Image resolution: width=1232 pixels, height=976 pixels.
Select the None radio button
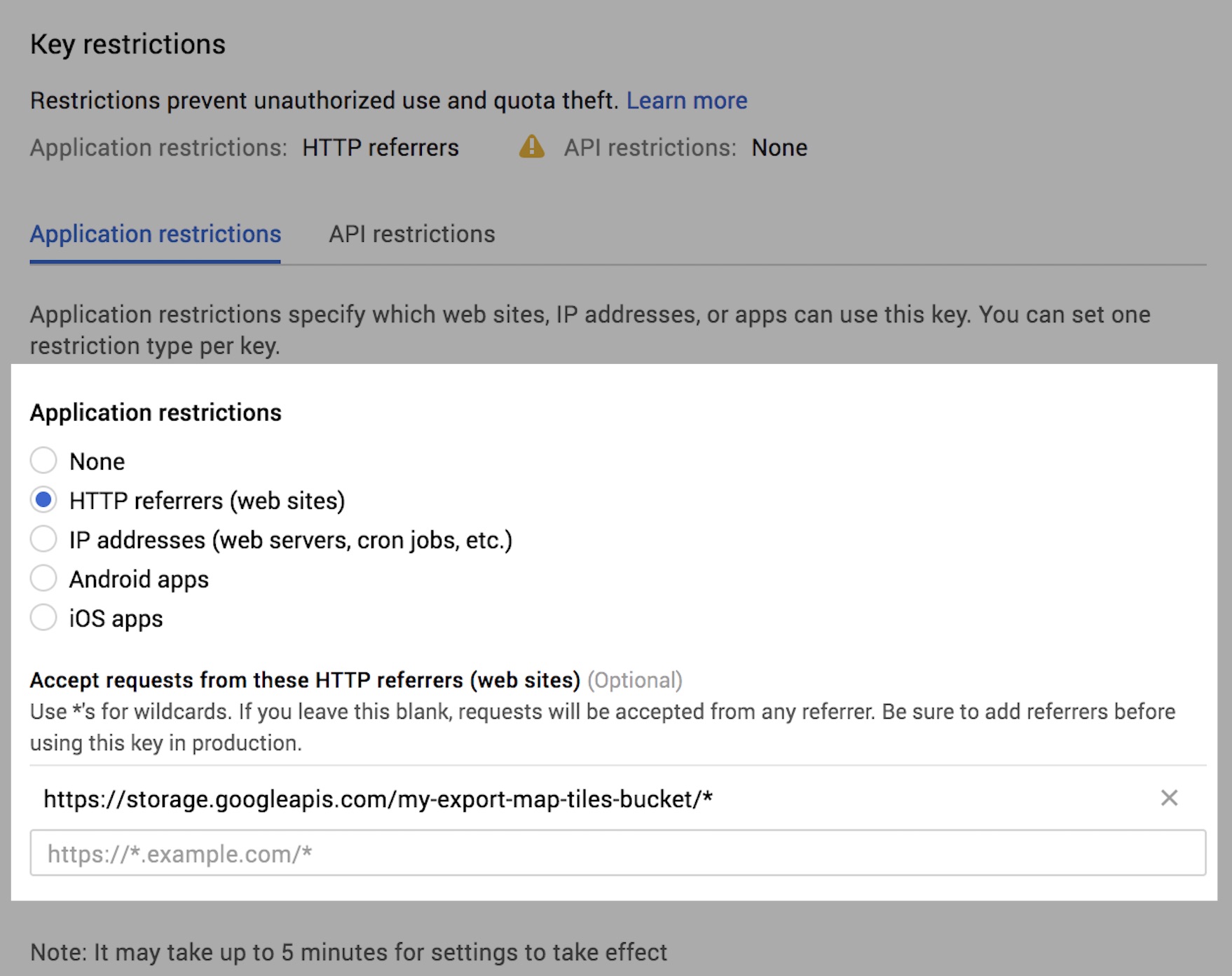coord(43,461)
